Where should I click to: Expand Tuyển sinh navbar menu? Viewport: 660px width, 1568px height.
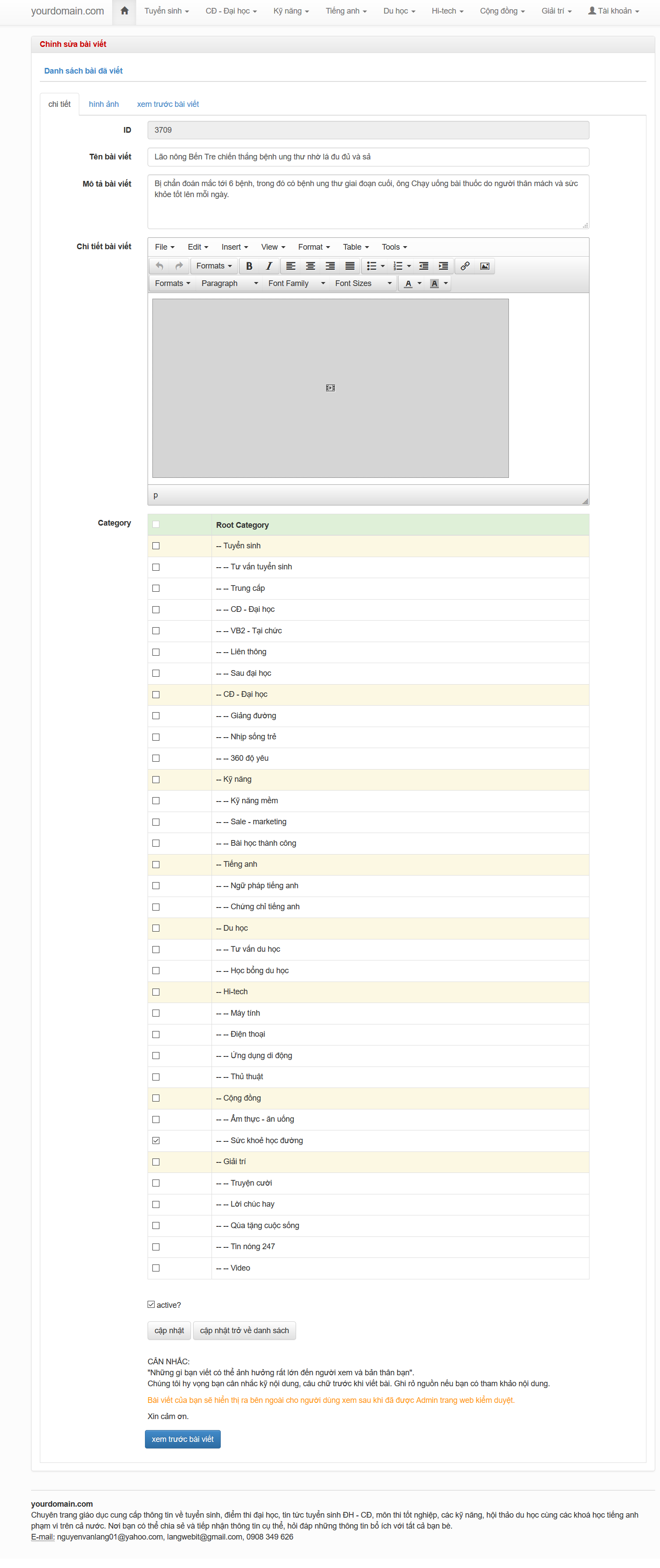tap(166, 11)
